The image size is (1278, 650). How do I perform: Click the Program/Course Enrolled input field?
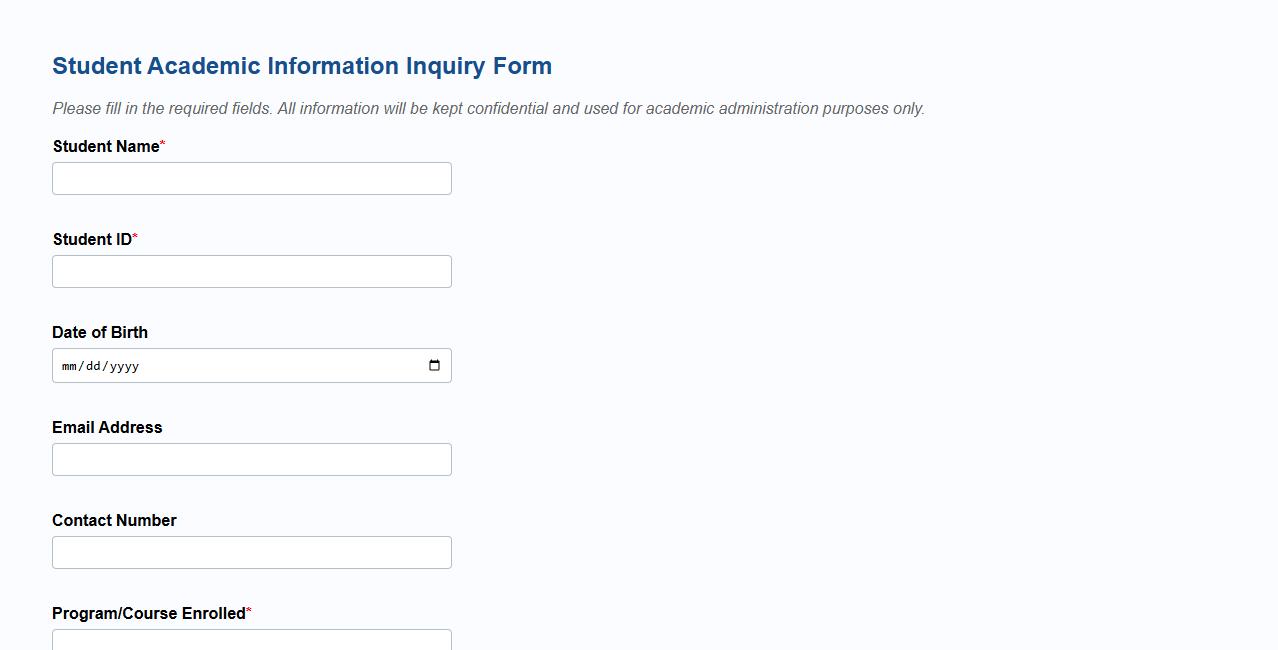251,640
